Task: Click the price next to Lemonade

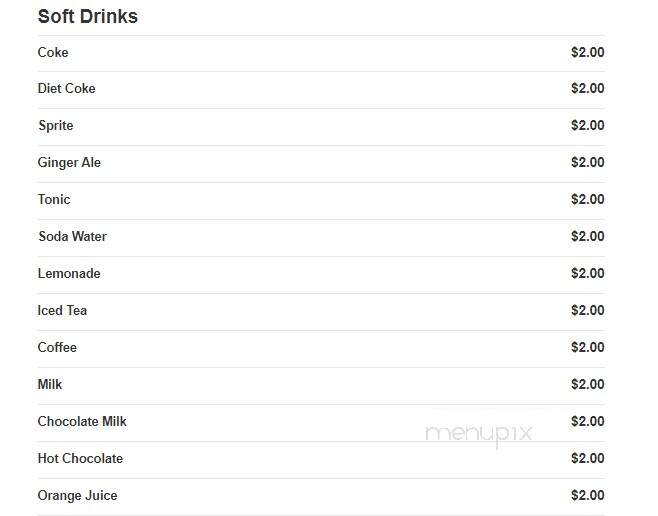Action: (588, 274)
